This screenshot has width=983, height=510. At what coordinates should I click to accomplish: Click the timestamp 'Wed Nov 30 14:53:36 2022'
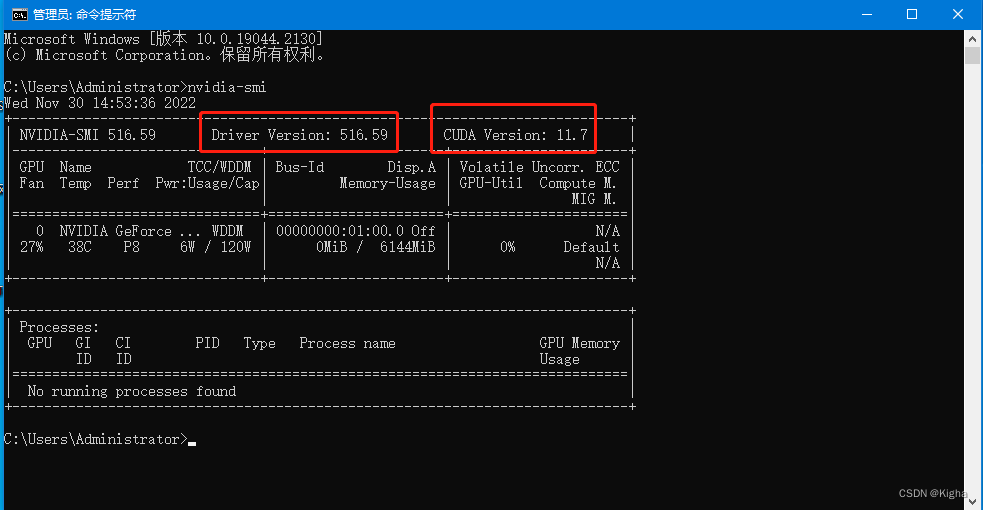click(x=100, y=103)
